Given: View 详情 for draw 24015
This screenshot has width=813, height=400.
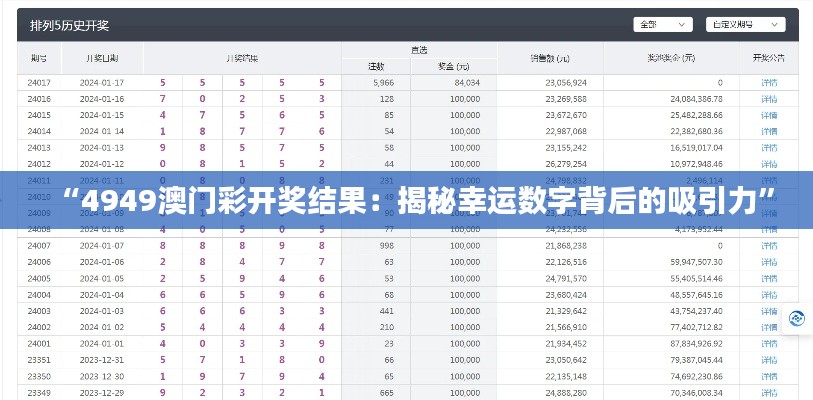Looking at the screenshot, I should coord(768,115).
